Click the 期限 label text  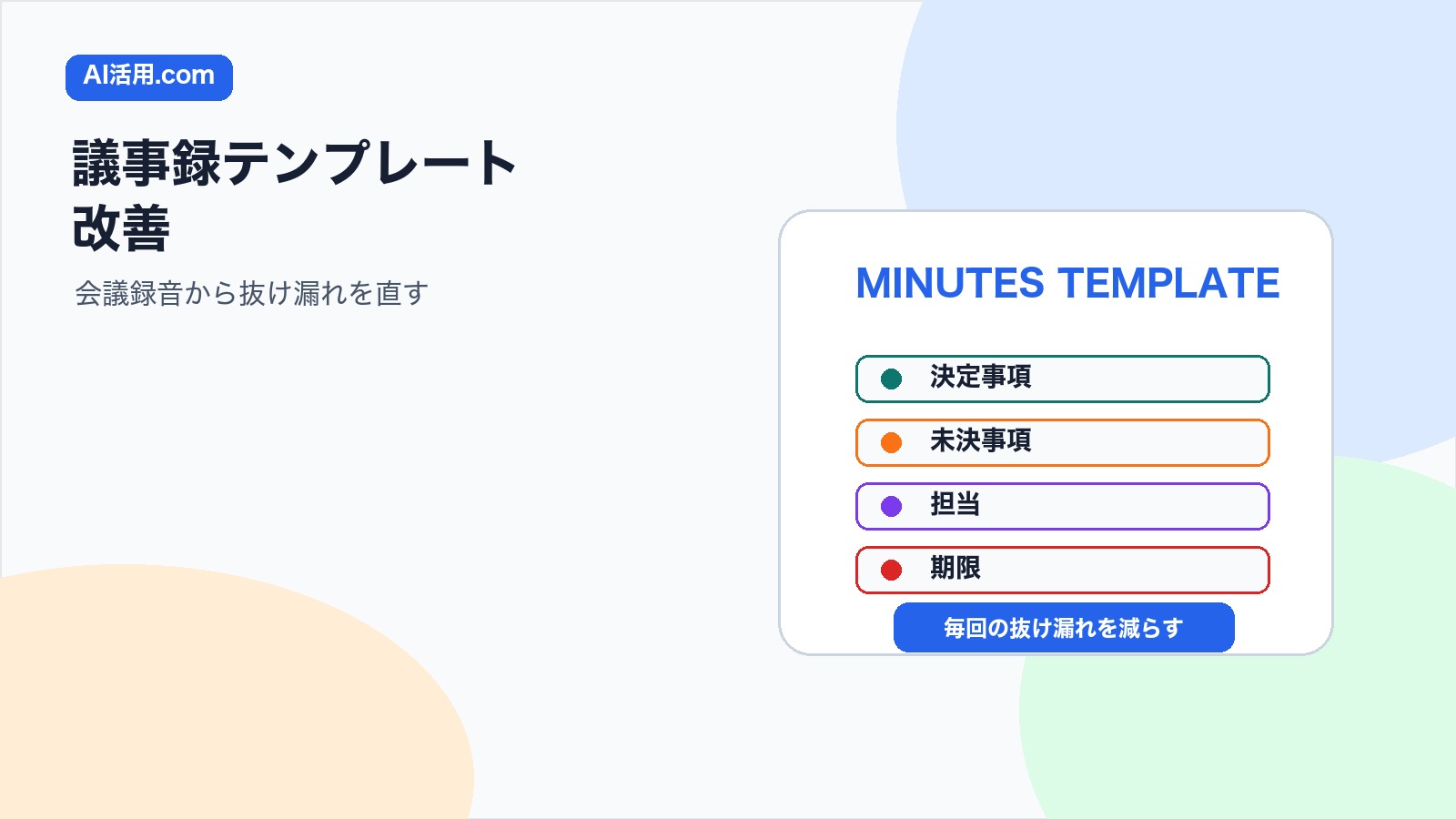click(x=955, y=568)
